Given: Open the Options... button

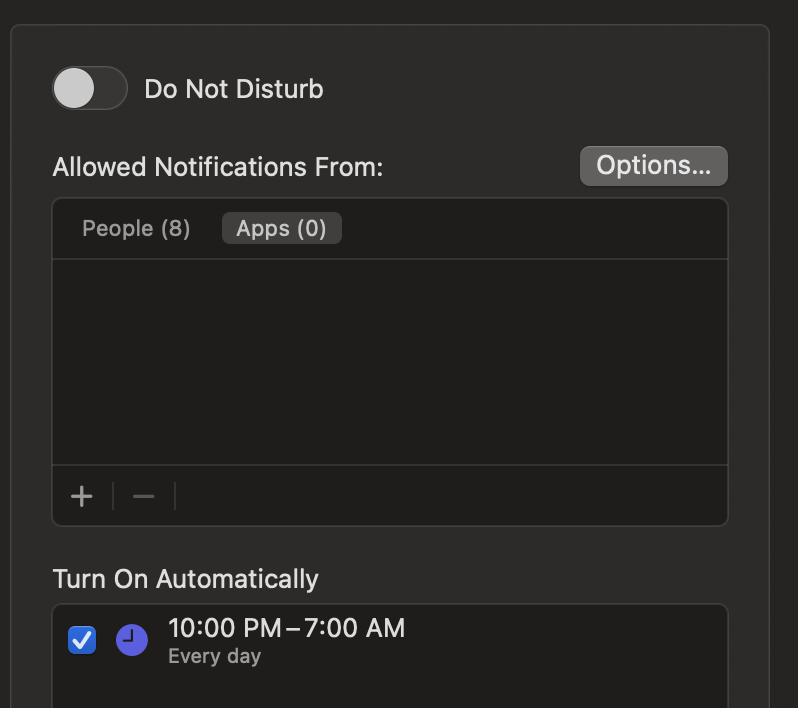Looking at the screenshot, I should click(653, 166).
